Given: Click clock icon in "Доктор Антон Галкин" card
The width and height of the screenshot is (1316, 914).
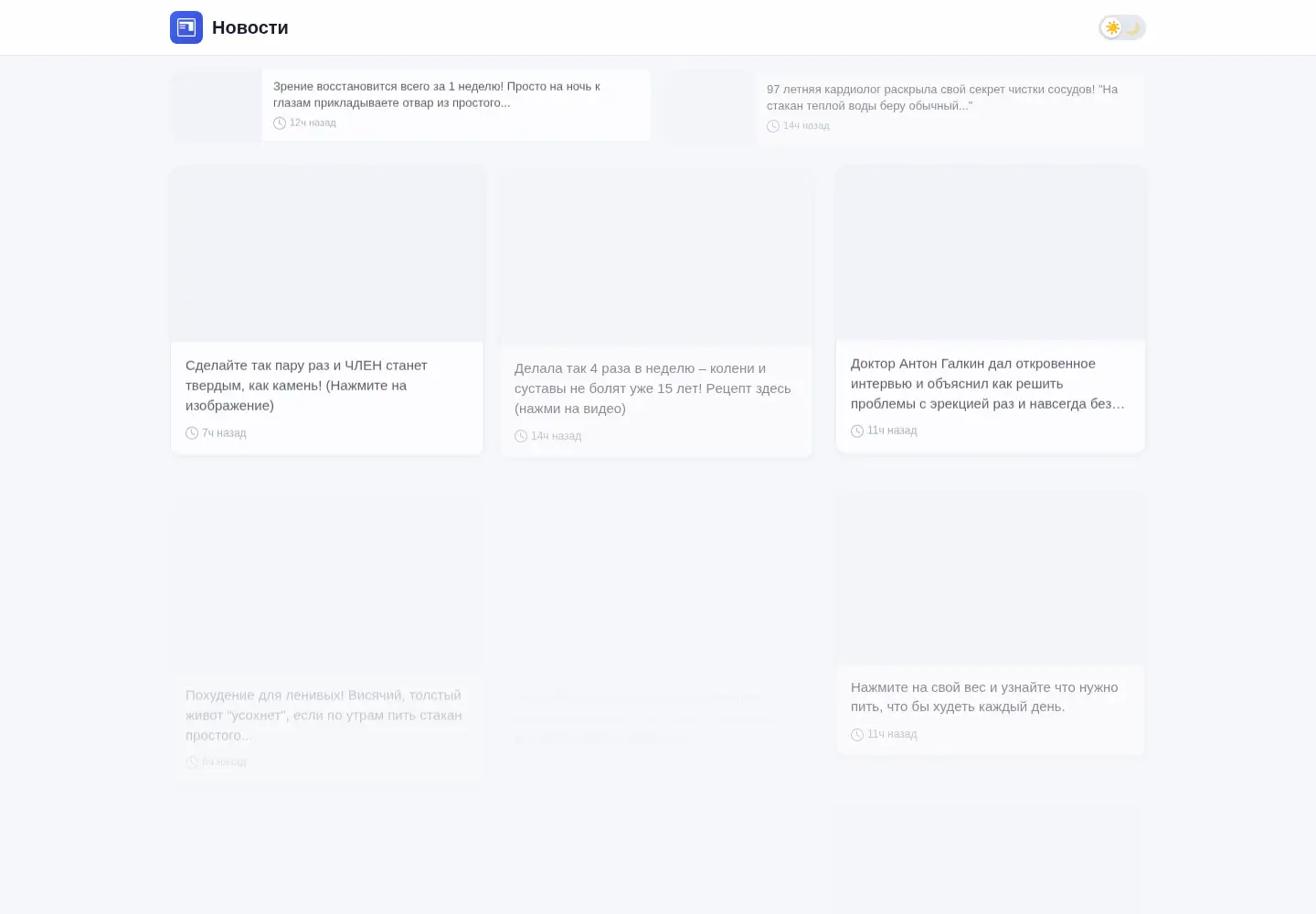Looking at the screenshot, I should 857,430.
